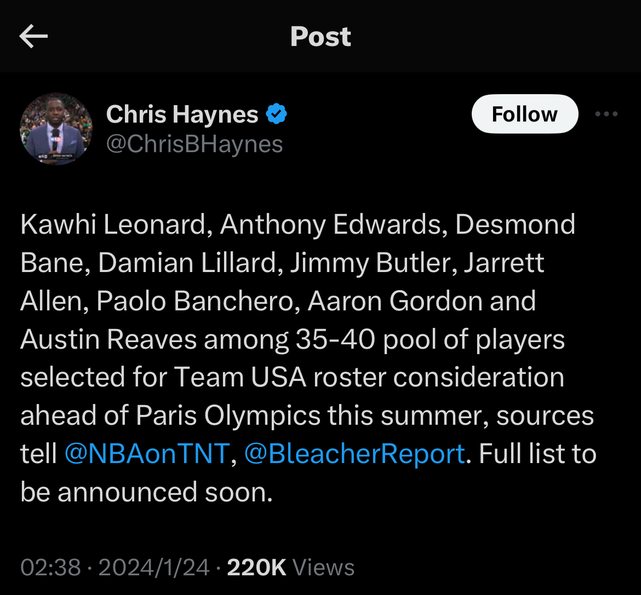Click the blue verified badge
The width and height of the screenshot is (641, 595).
pos(278,114)
